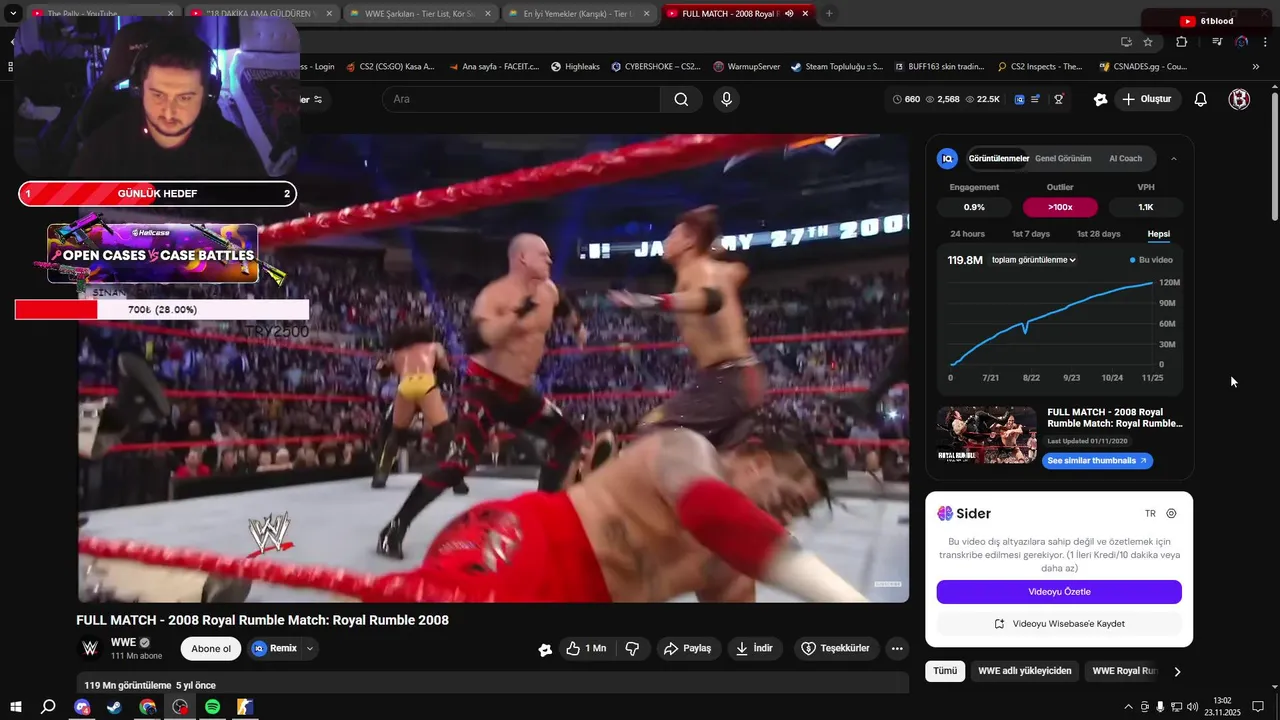Image resolution: width=1280 pixels, height=720 pixels.
Task: Click the Teşekkürler button
Action: point(836,648)
